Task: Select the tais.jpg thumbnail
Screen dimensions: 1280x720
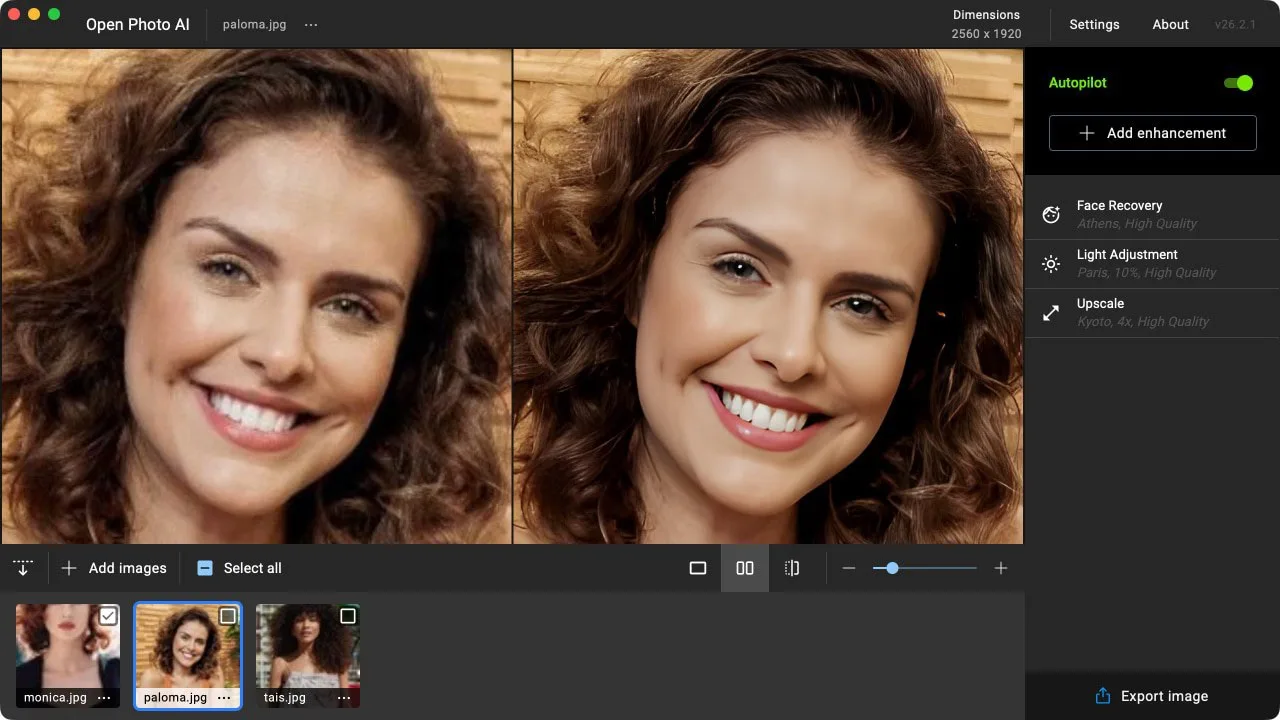Action: pos(308,656)
